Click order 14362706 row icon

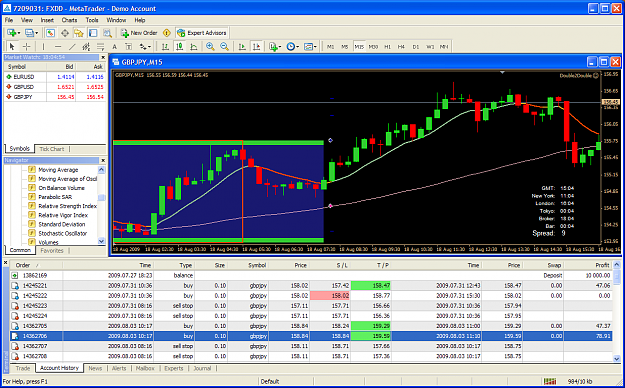15,336
